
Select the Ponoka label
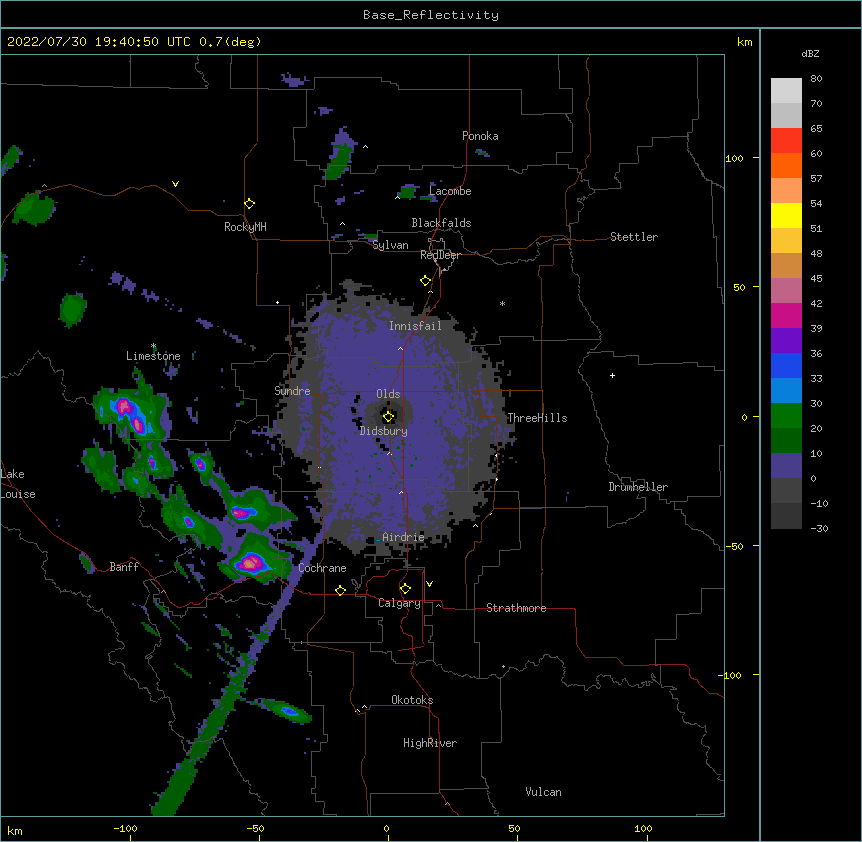coord(480,136)
